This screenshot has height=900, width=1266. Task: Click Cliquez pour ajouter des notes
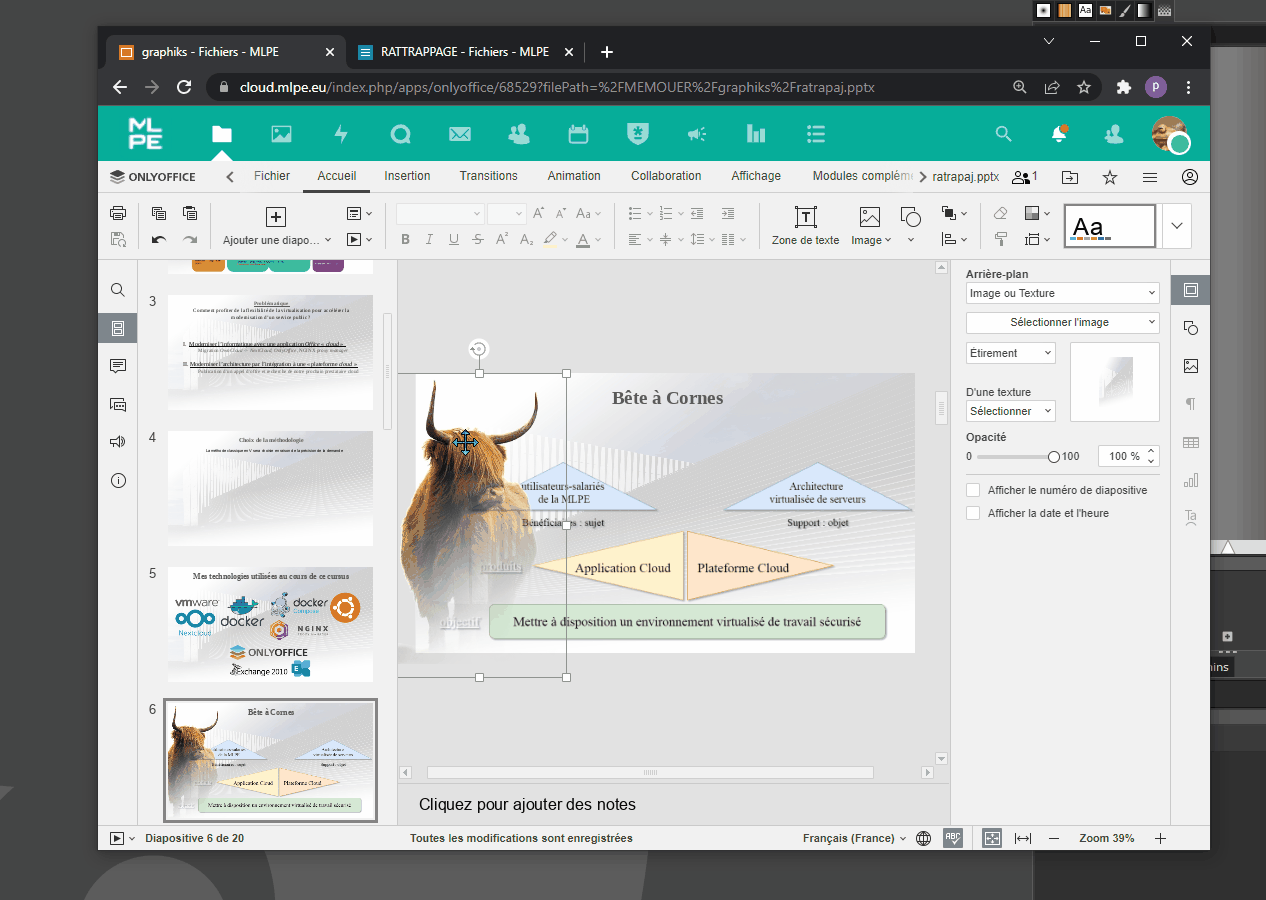tap(527, 805)
